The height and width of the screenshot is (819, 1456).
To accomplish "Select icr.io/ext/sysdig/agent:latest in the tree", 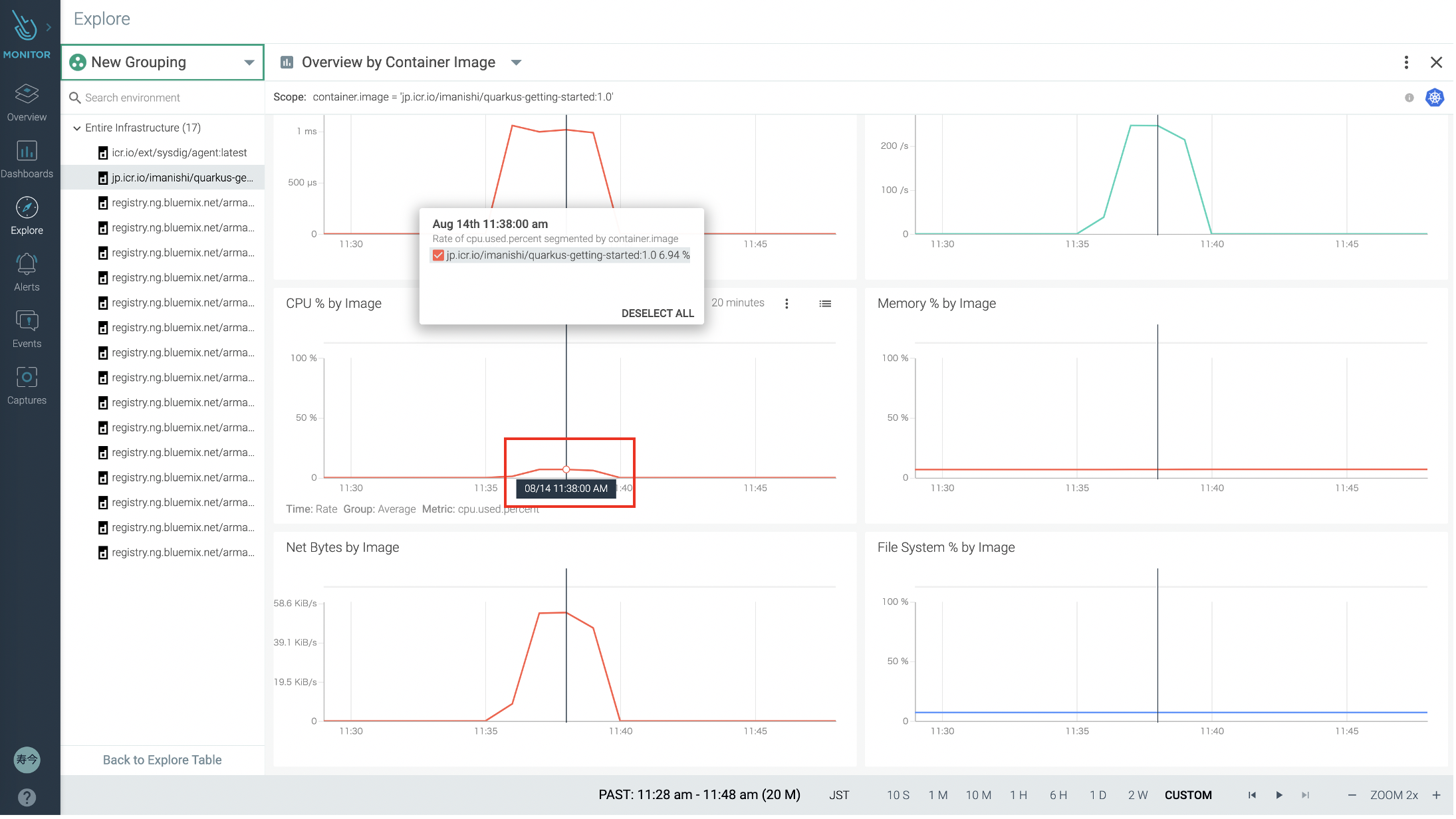I will coord(179,153).
